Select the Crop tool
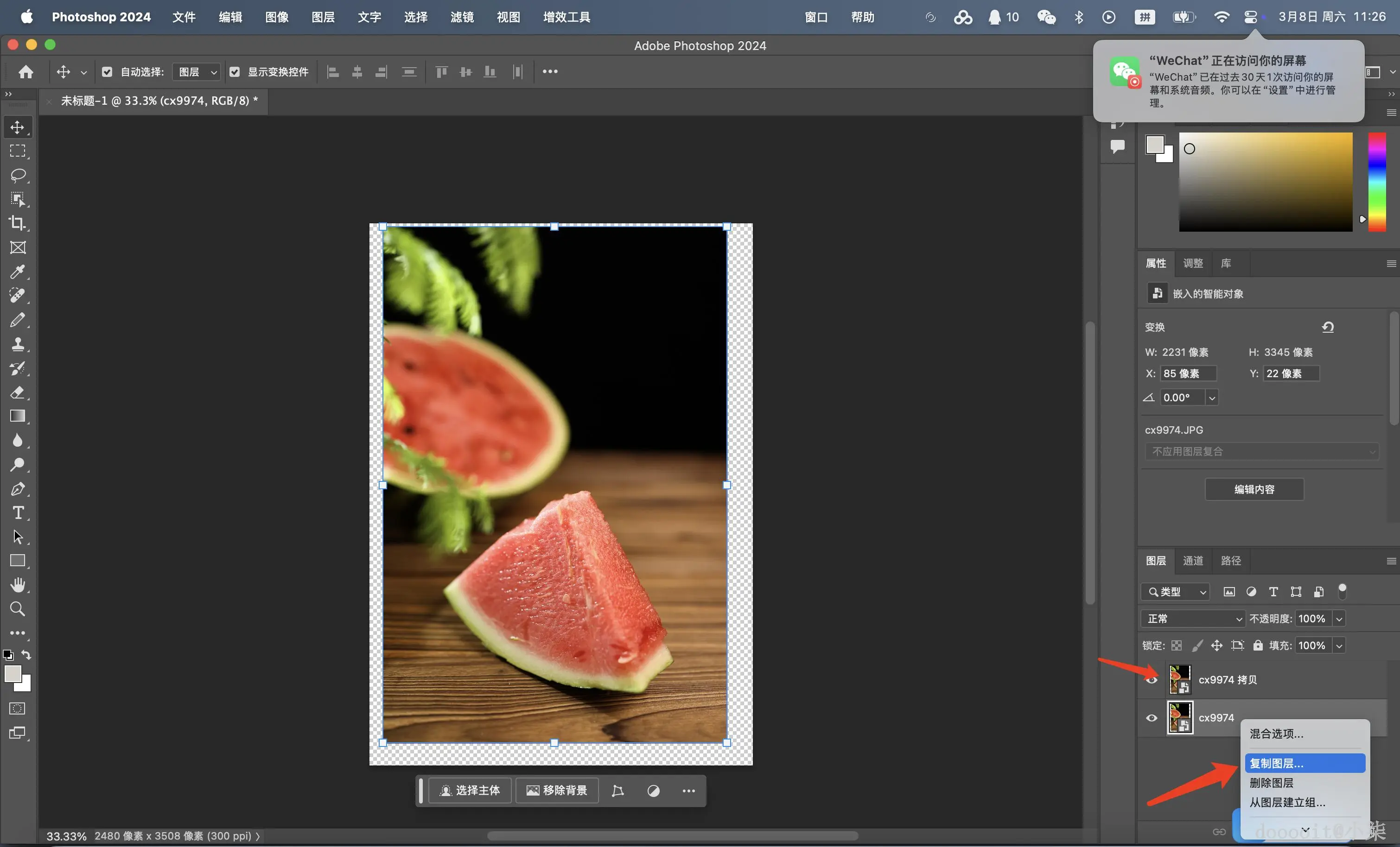1400x847 pixels. [x=18, y=223]
